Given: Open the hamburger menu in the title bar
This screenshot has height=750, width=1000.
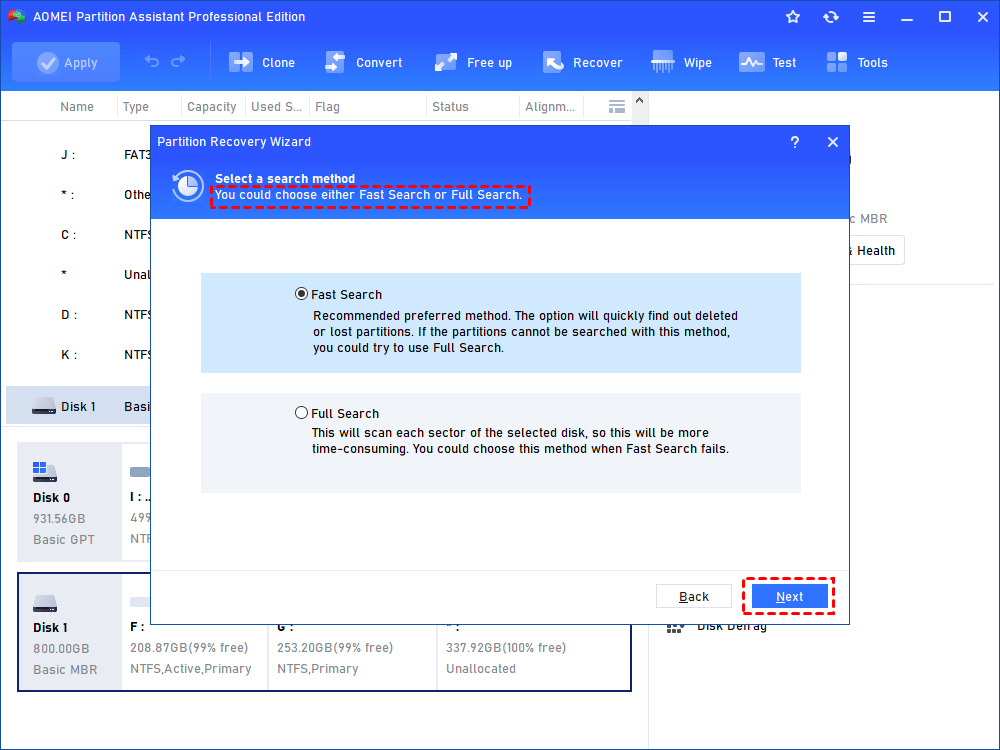Looking at the screenshot, I should (868, 16).
